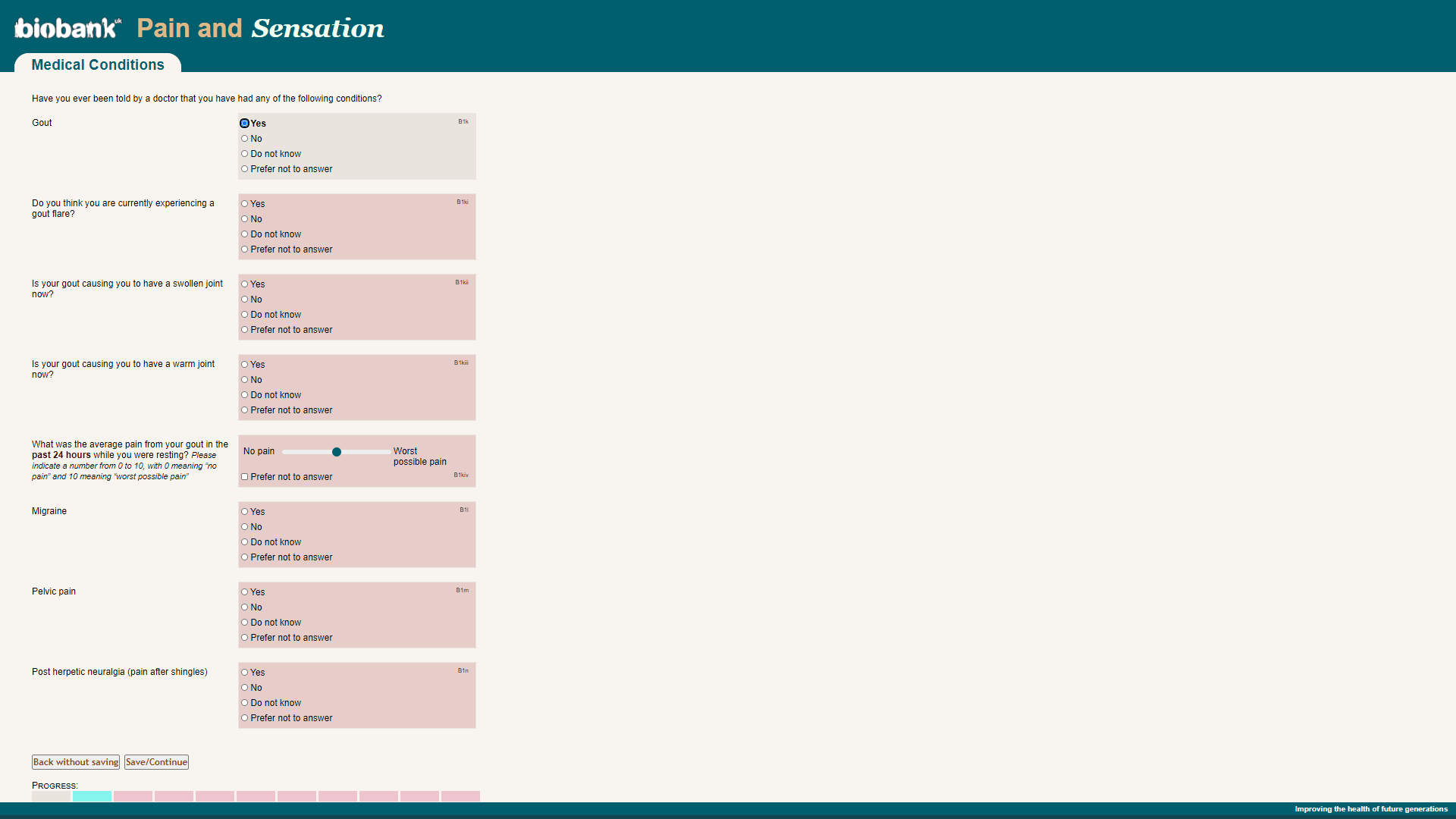The width and height of the screenshot is (1456, 819).
Task: Select Yes for Gout
Action: point(245,124)
